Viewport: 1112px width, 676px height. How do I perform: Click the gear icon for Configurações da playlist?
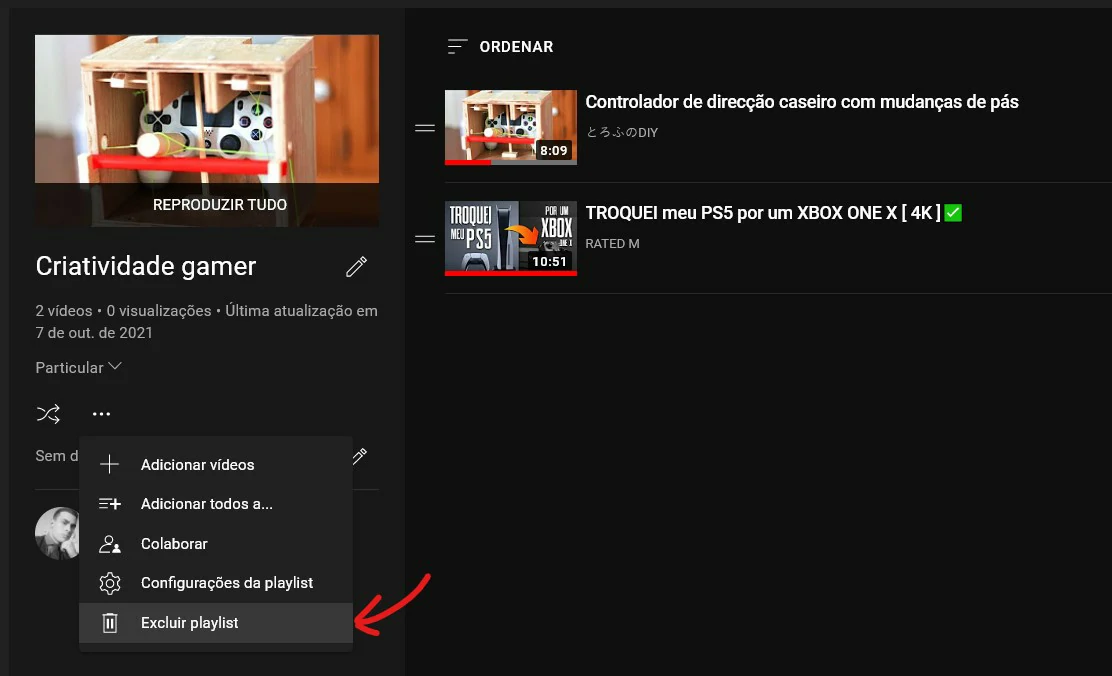(x=110, y=583)
